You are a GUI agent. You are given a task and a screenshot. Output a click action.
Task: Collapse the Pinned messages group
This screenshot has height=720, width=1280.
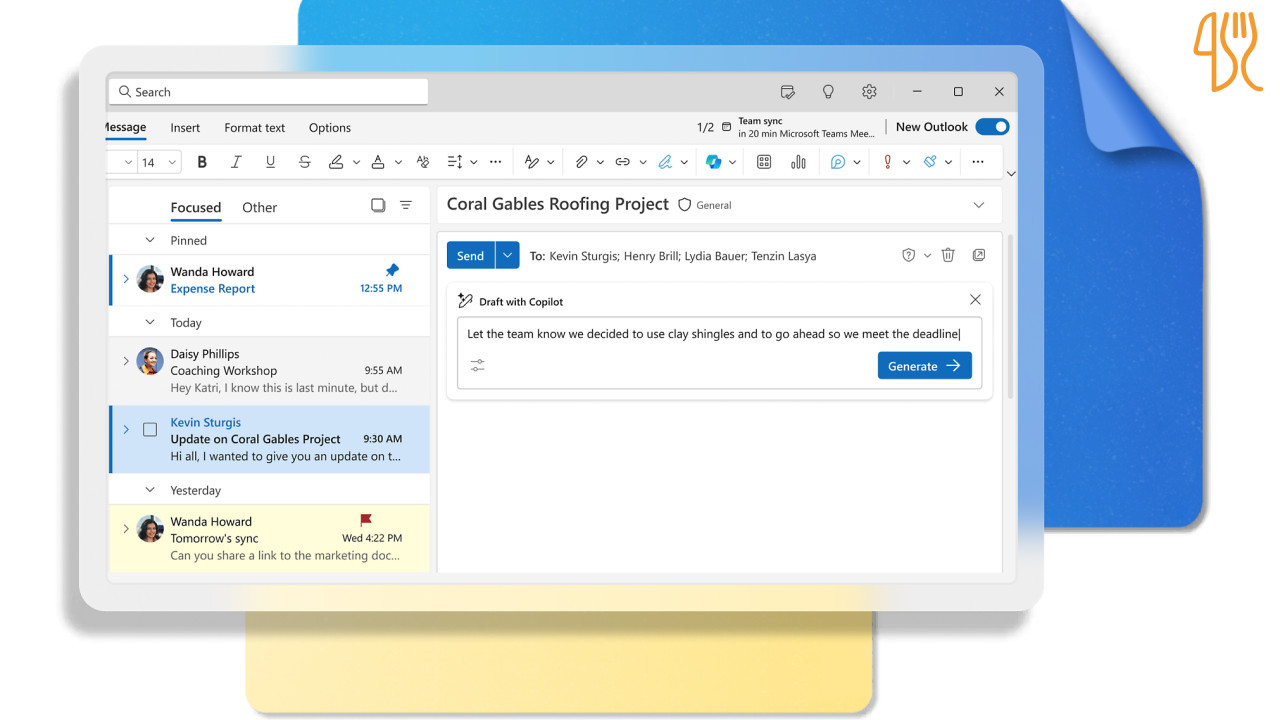(x=150, y=240)
